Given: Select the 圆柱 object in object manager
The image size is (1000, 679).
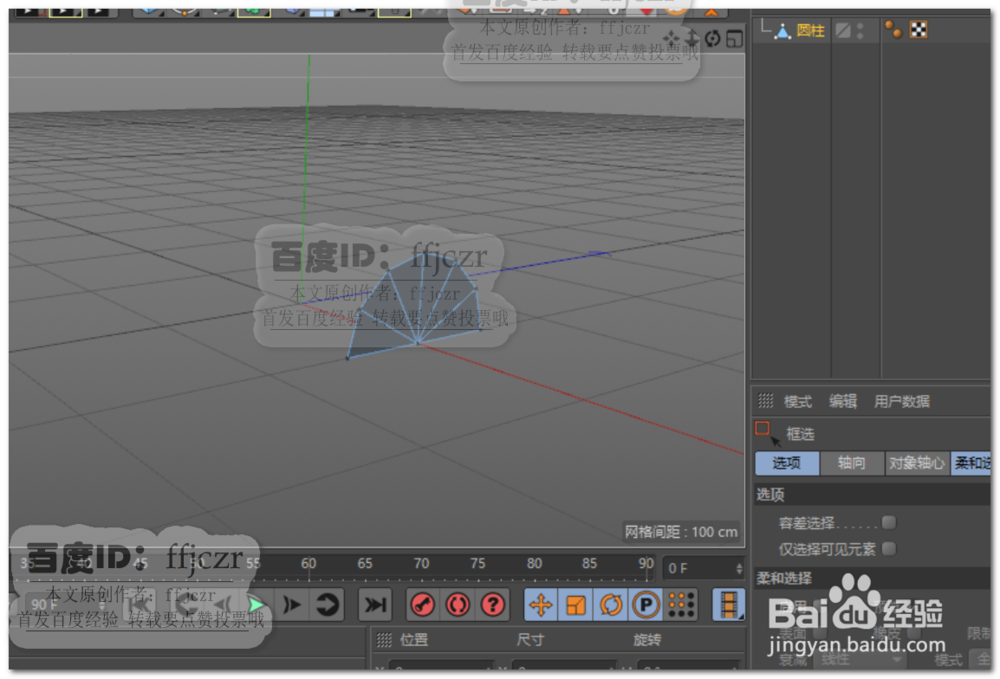Looking at the screenshot, I should pos(810,30).
